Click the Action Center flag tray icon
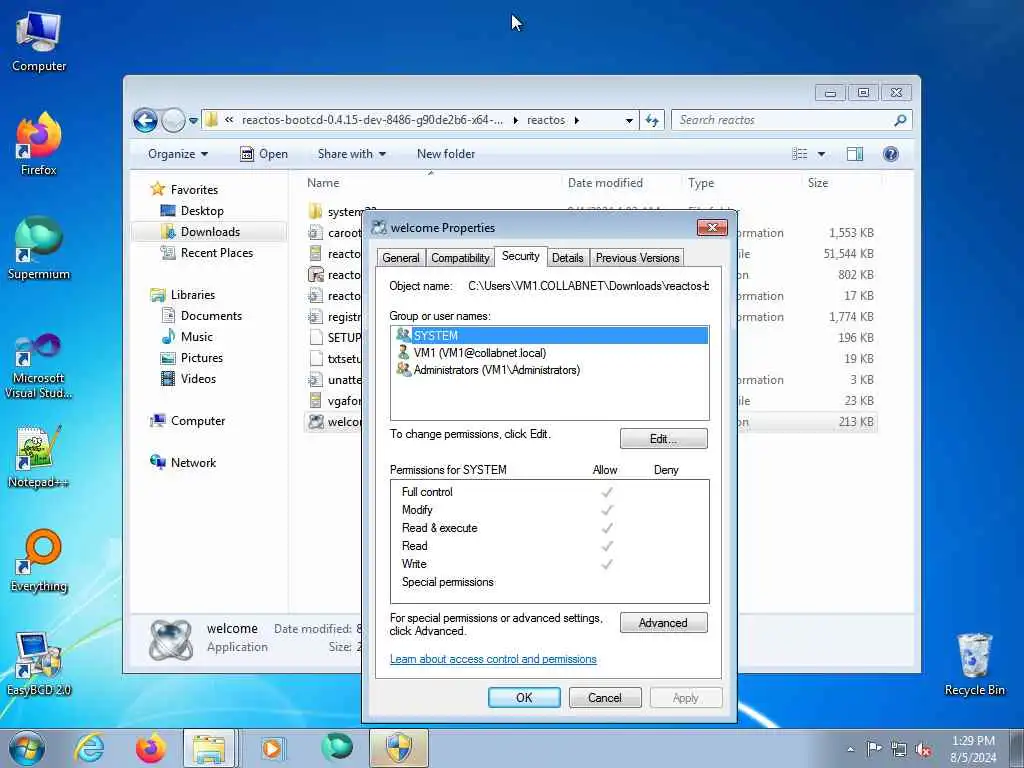 (874, 748)
